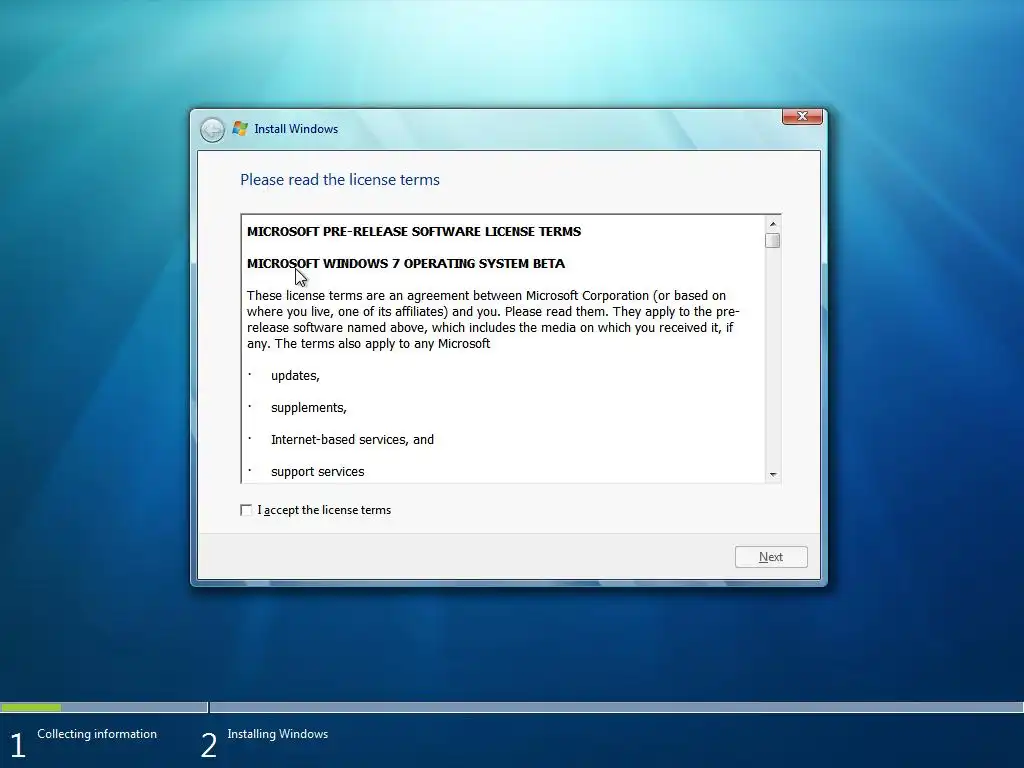
Task: Click 'Internet-based services, and' bullet item
Action: pyautogui.click(x=353, y=440)
